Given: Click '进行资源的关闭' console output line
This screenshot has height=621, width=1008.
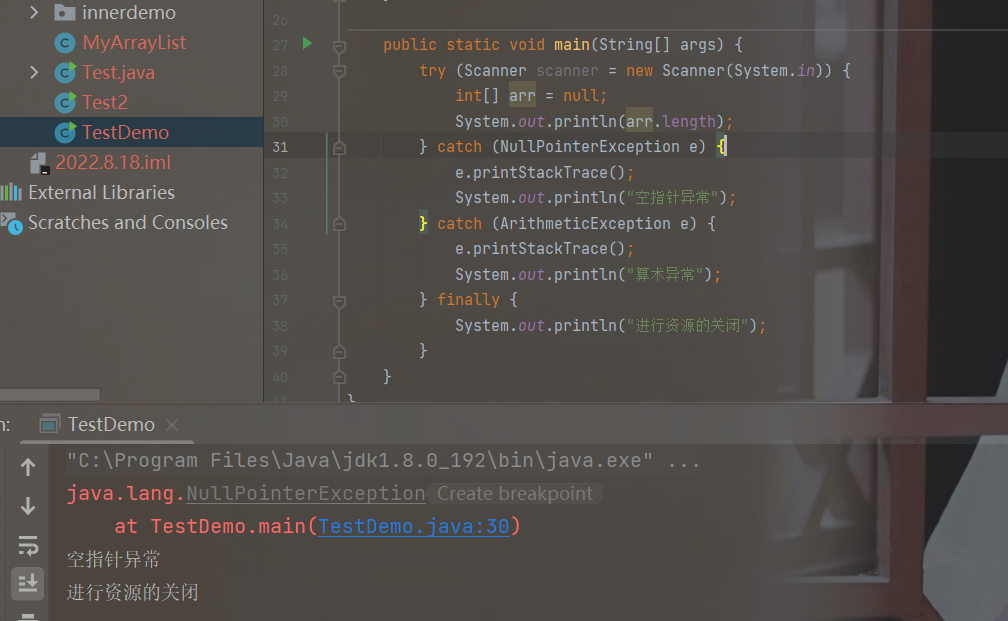Looking at the screenshot, I should [x=132, y=592].
